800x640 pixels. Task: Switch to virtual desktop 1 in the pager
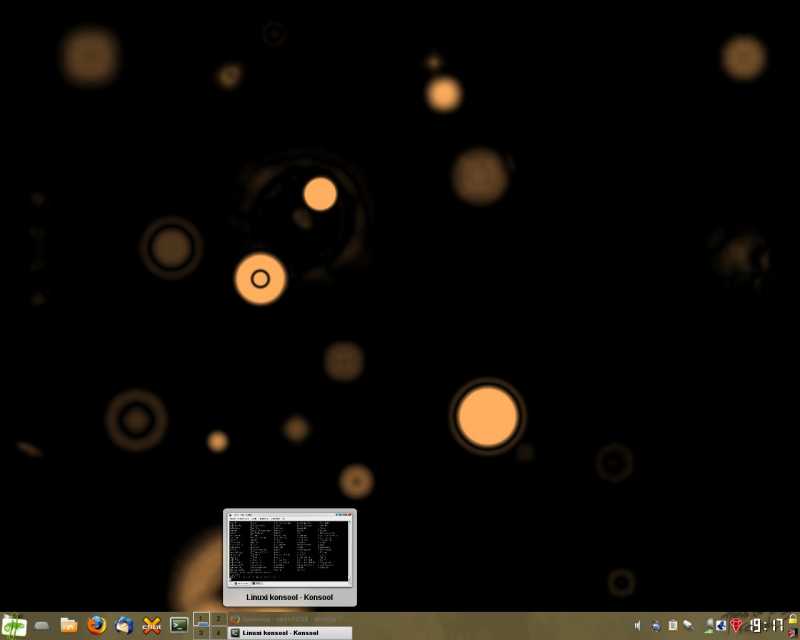click(202, 619)
